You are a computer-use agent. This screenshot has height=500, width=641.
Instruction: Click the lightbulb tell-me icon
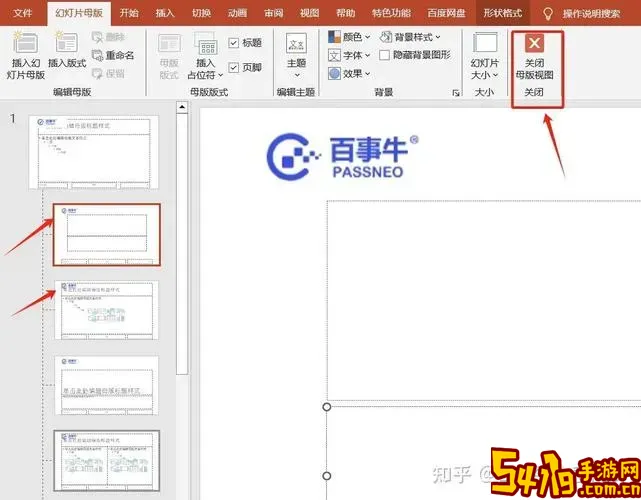coord(548,14)
